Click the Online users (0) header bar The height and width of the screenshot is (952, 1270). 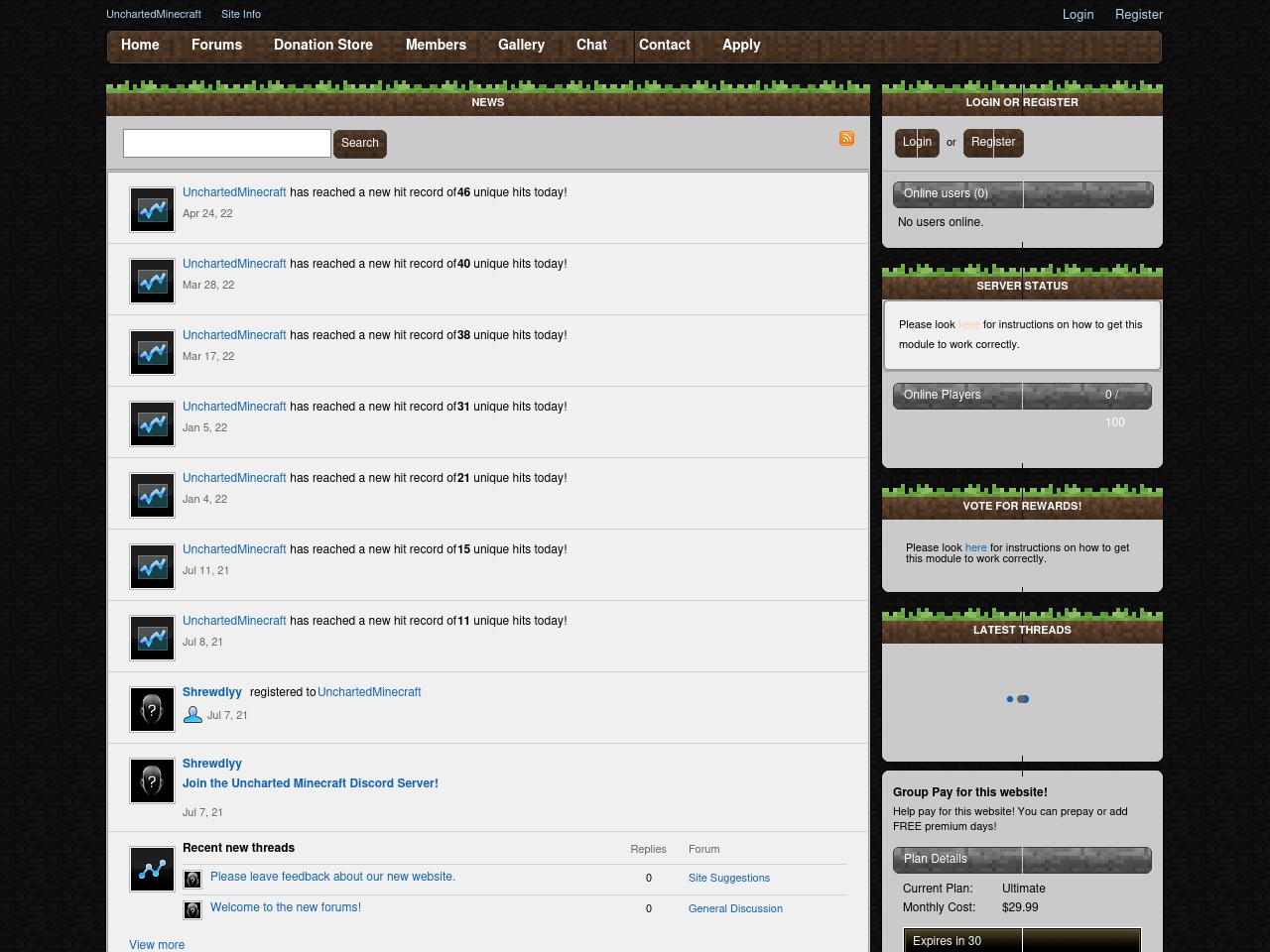[x=1023, y=194]
